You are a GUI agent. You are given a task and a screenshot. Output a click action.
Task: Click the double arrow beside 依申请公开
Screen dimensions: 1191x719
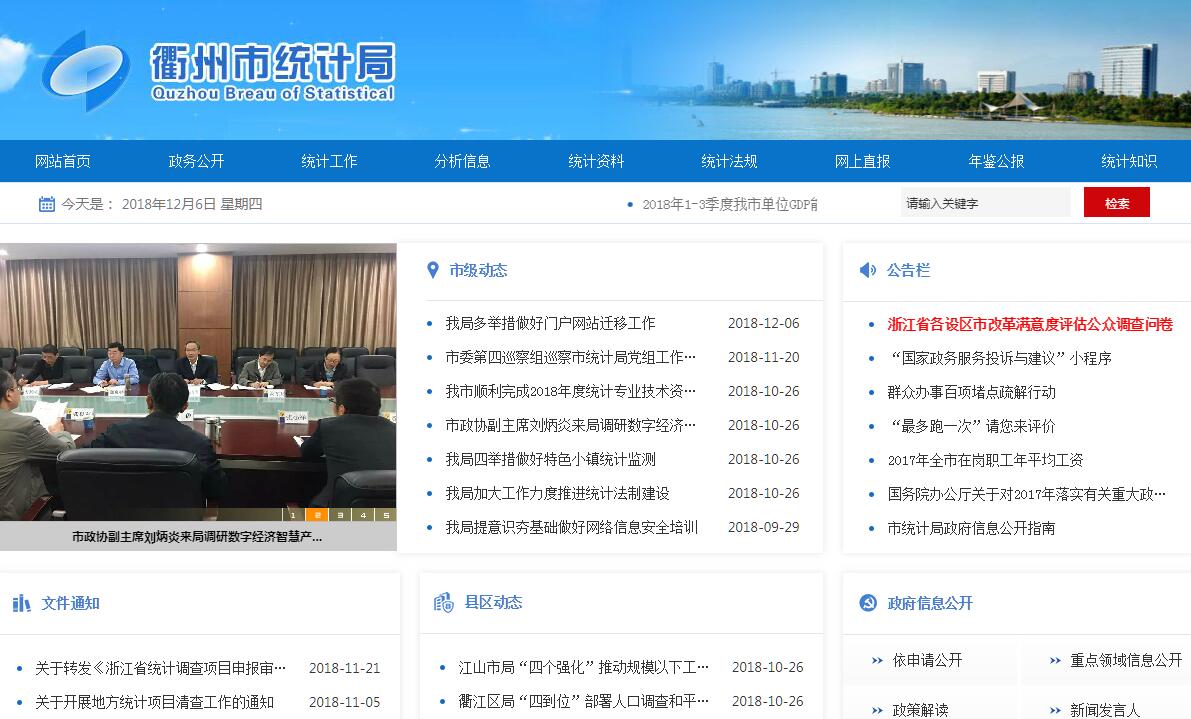pyautogui.click(x=877, y=660)
